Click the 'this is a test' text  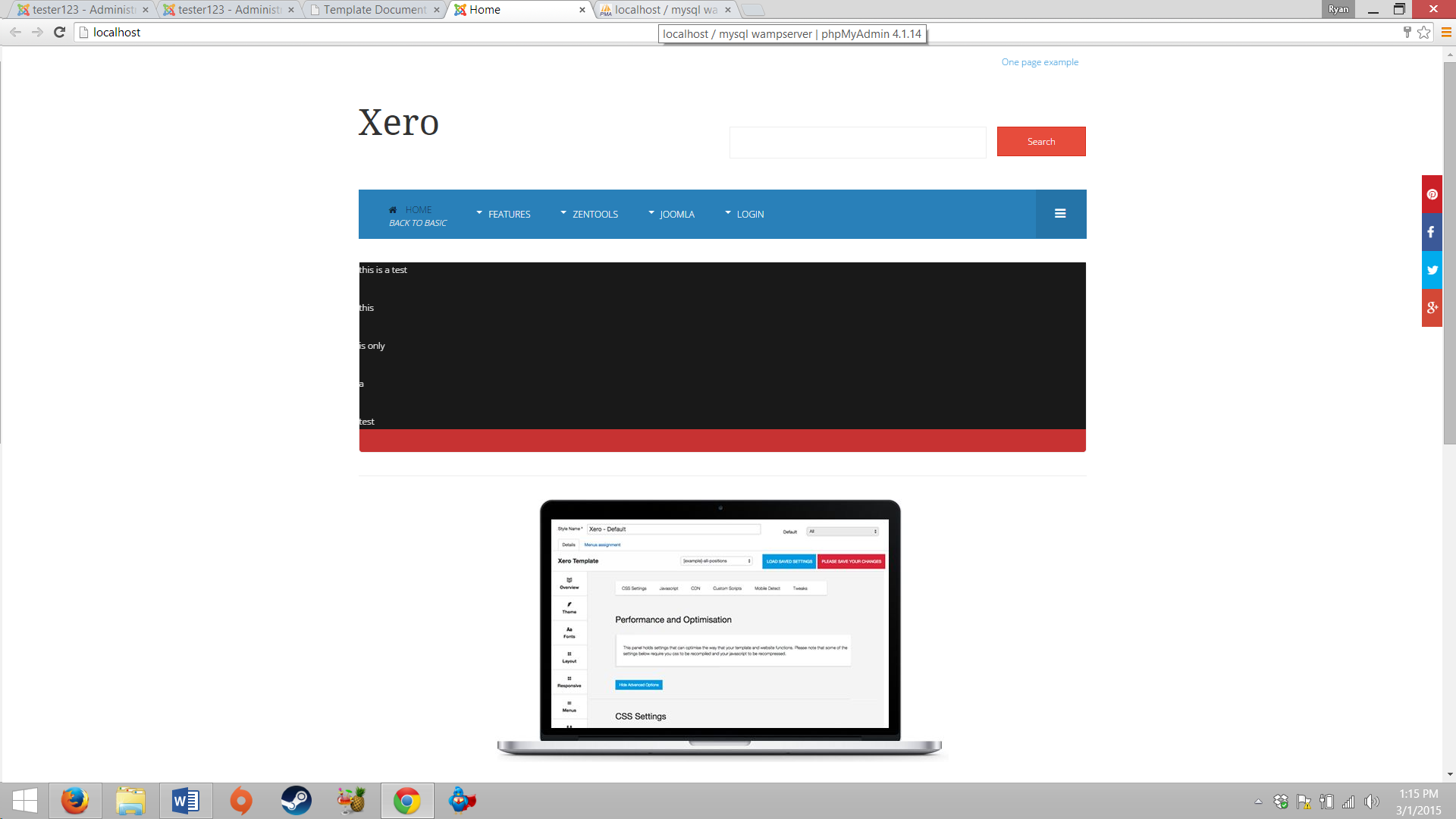(x=383, y=270)
